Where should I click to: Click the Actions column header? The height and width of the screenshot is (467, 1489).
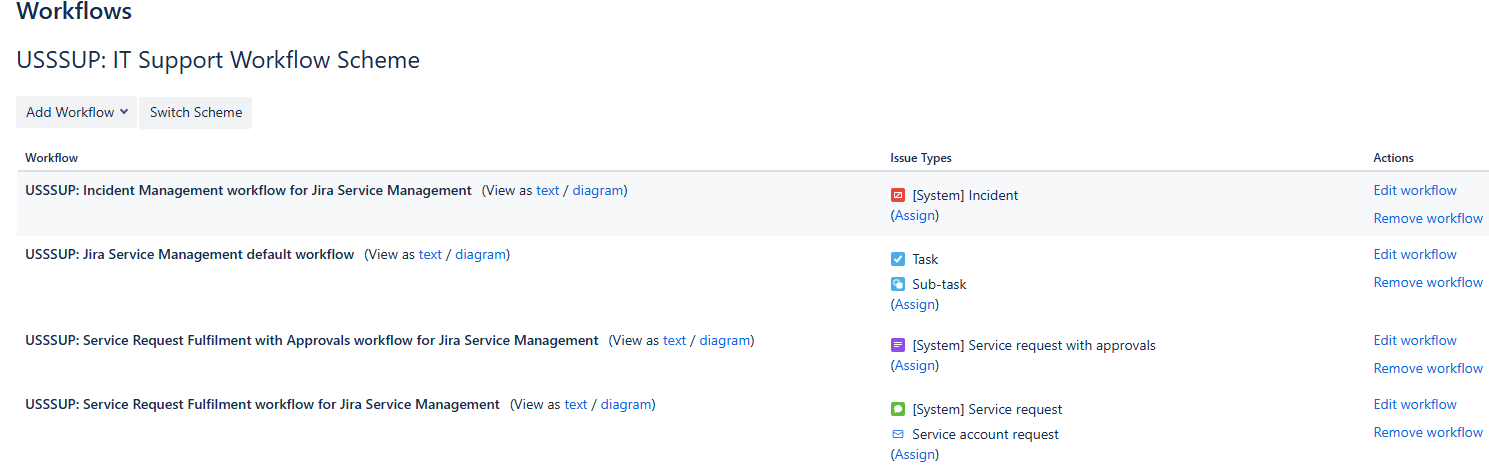[1393, 158]
